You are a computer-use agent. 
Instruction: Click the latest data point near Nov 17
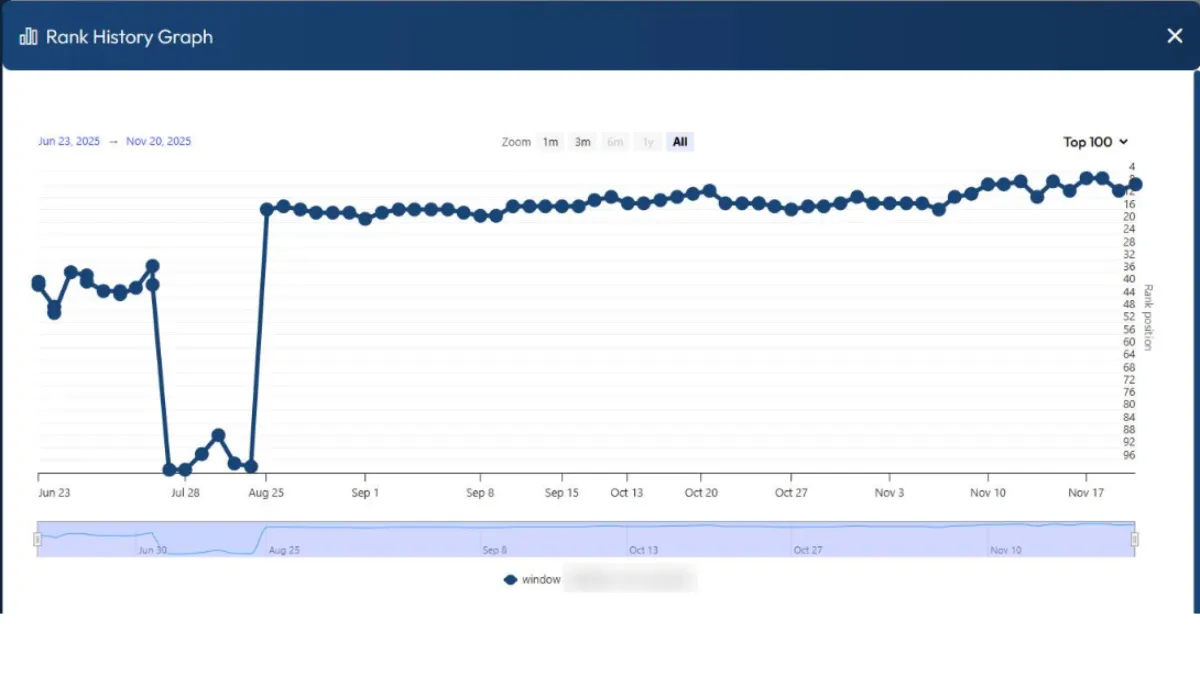pyautogui.click(x=1134, y=184)
